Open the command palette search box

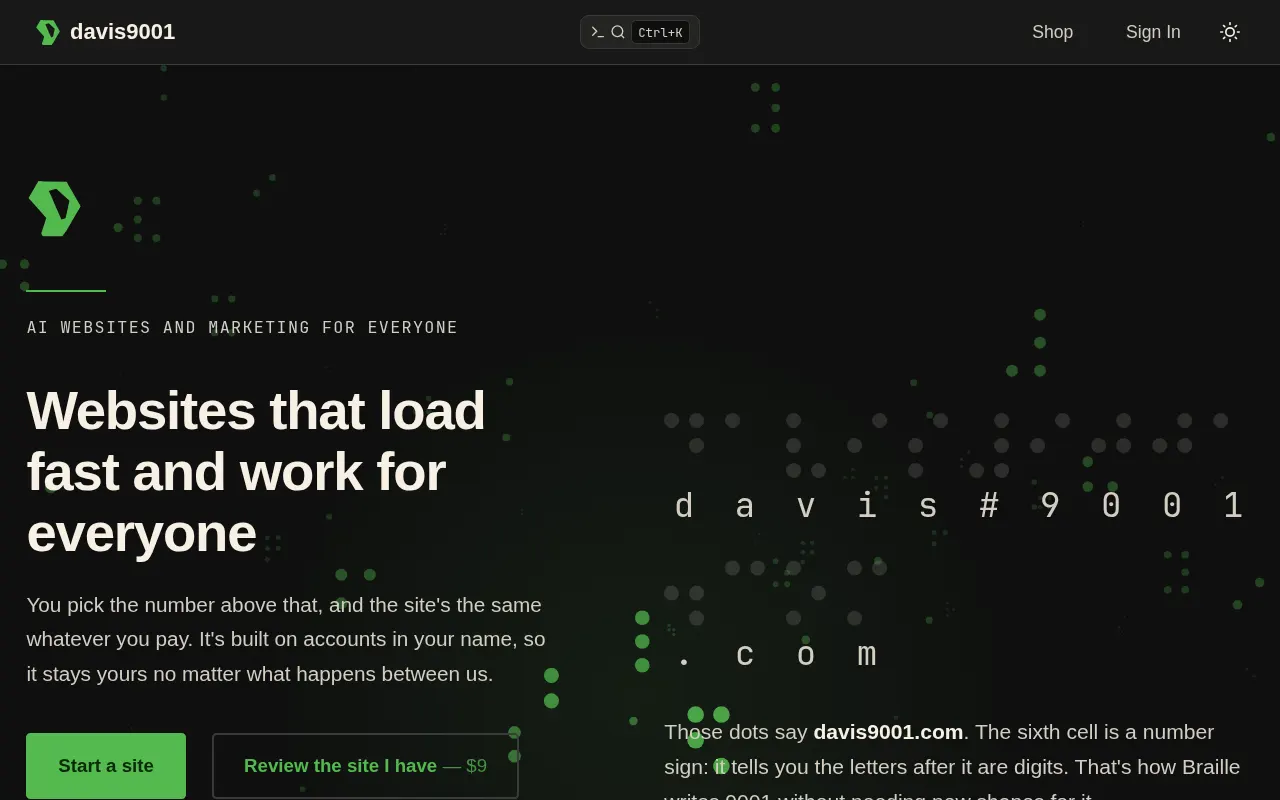[x=640, y=32]
